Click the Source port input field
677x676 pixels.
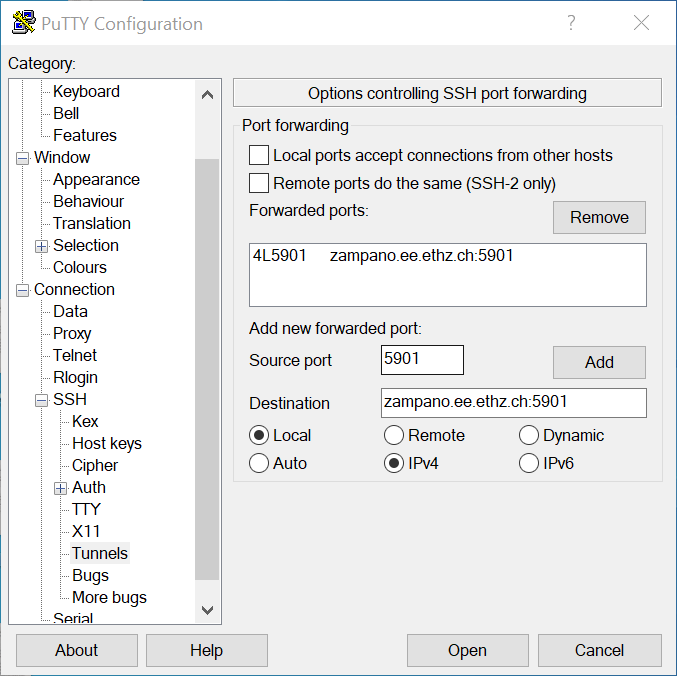pyautogui.click(x=422, y=360)
